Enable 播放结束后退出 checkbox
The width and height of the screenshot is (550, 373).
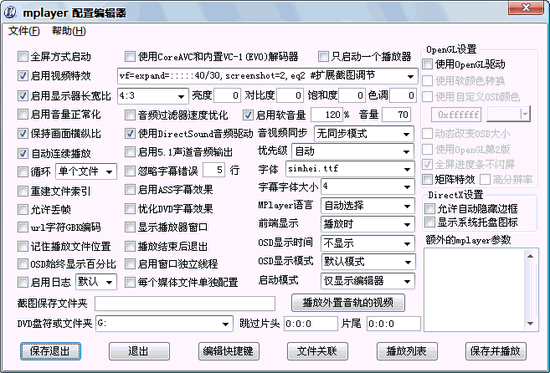point(130,246)
